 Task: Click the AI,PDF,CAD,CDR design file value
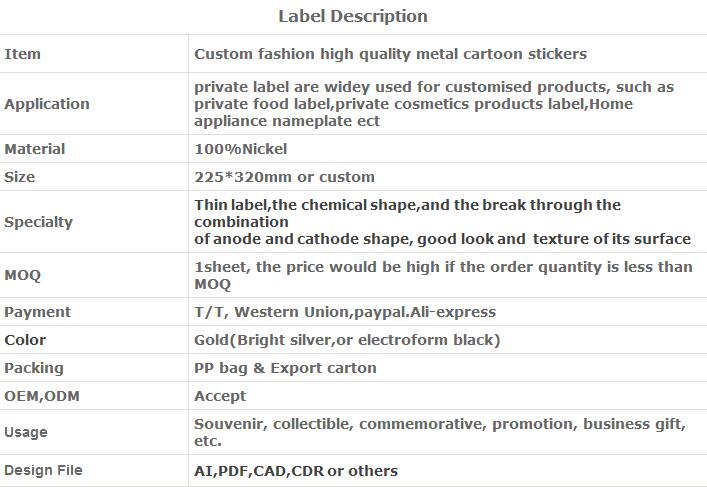click(x=296, y=471)
